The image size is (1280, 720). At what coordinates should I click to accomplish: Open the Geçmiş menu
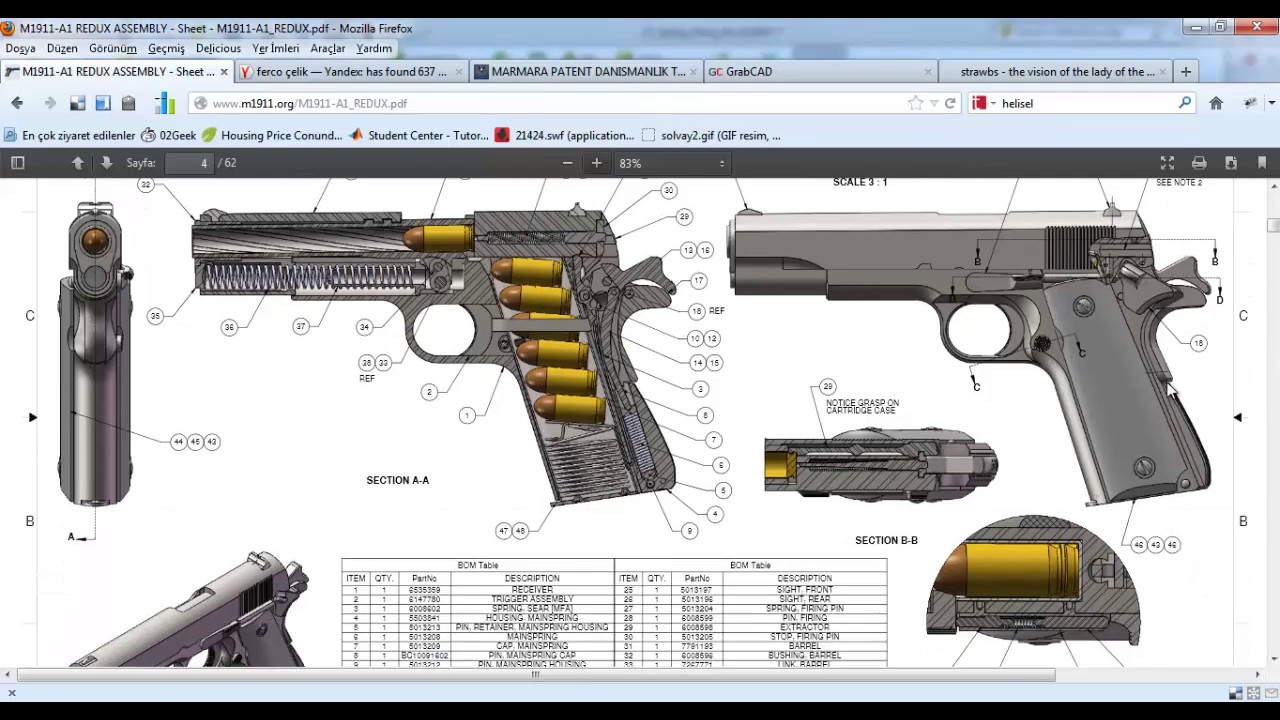[x=166, y=48]
